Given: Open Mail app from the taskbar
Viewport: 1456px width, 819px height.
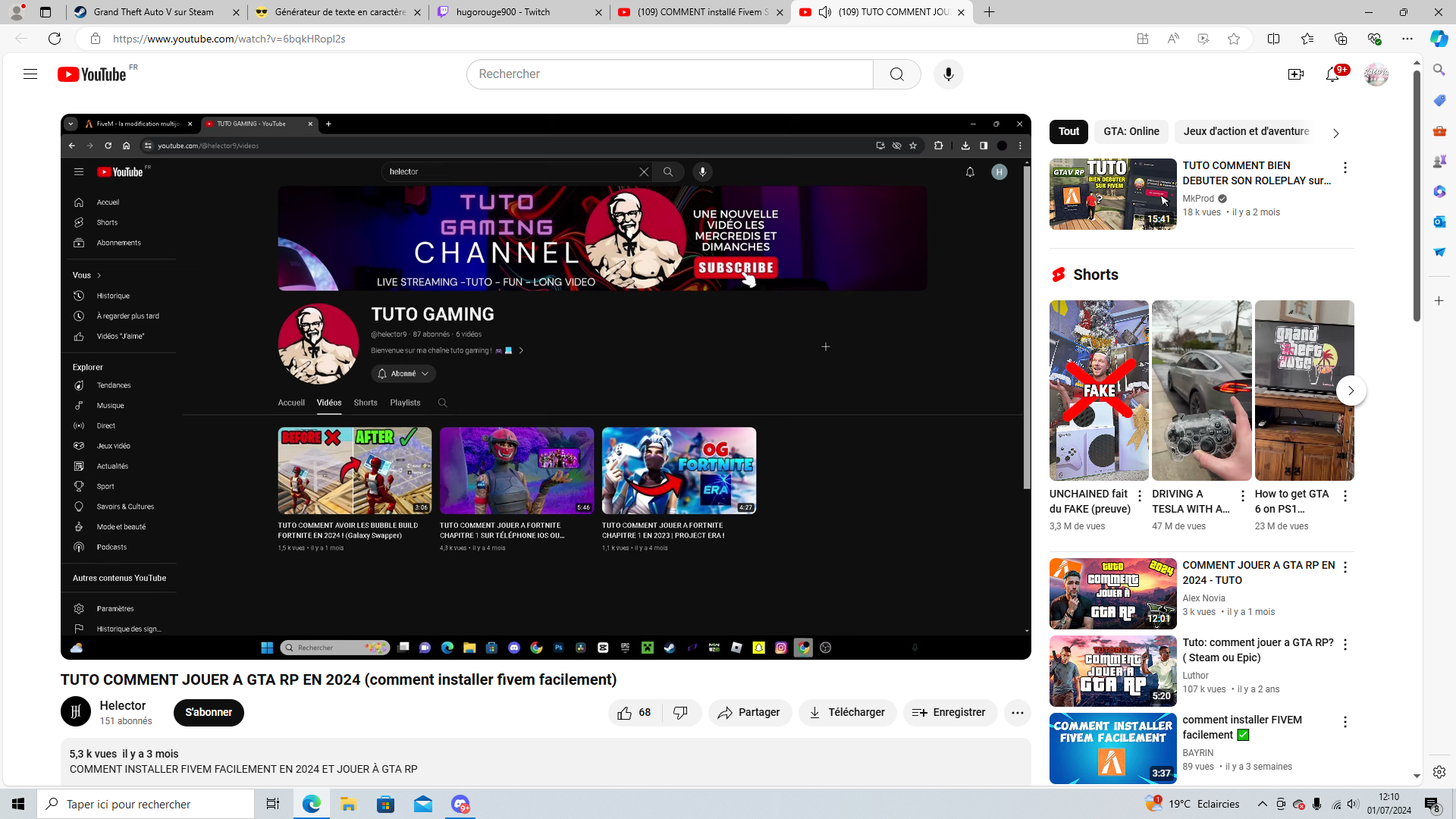Looking at the screenshot, I should pos(423,804).
